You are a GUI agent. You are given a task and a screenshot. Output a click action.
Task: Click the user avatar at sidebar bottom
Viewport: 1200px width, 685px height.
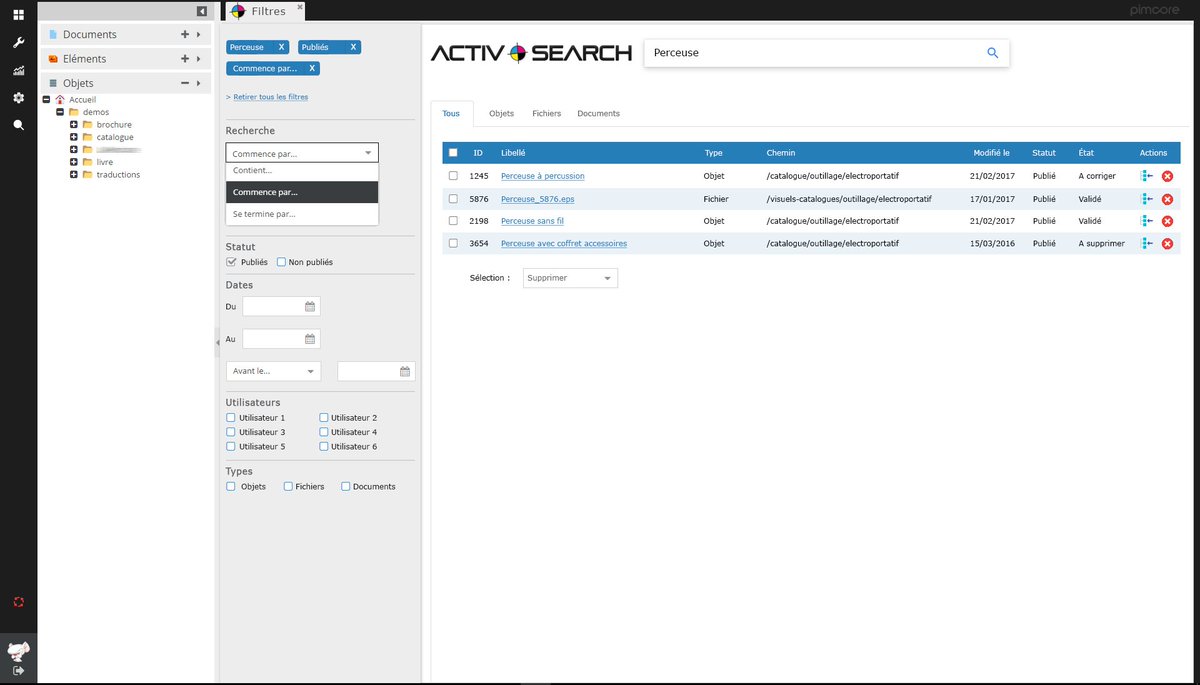pos(18,650)
